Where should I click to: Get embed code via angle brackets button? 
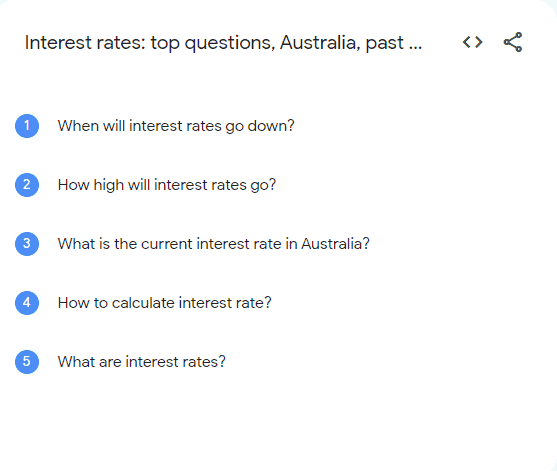tap(472, 42)
